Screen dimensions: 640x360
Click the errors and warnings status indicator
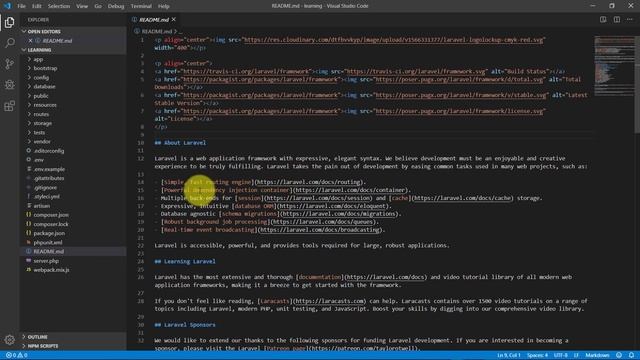(x=17, y=355)
